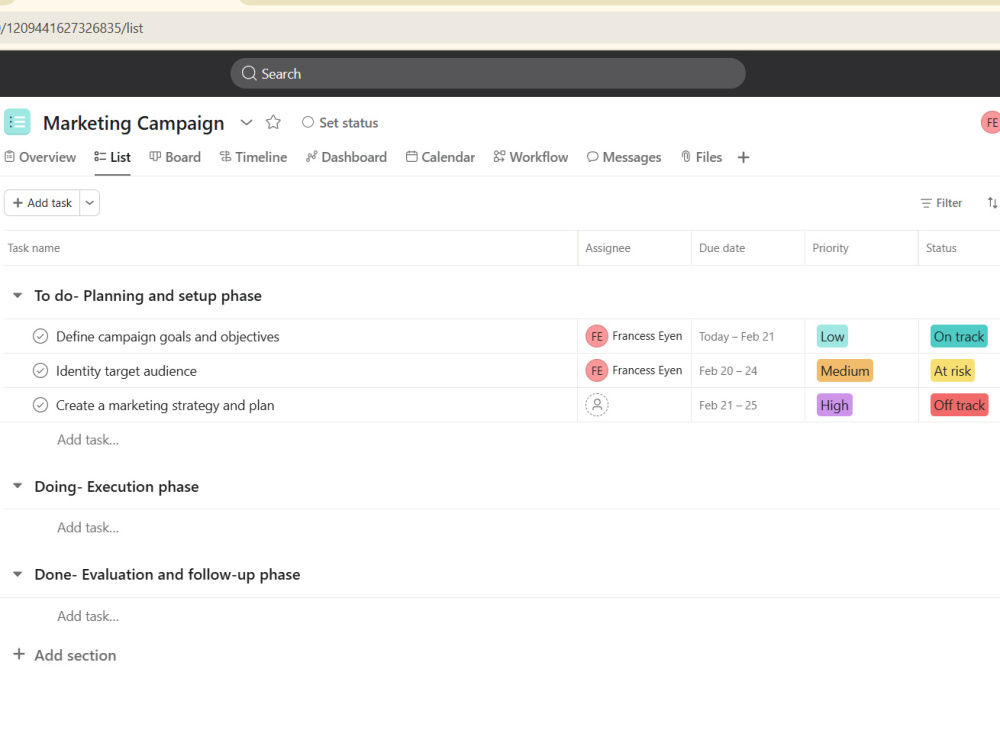
Task: Open task Create a marketing strategy and plan
Action: [x=165, y=405]
